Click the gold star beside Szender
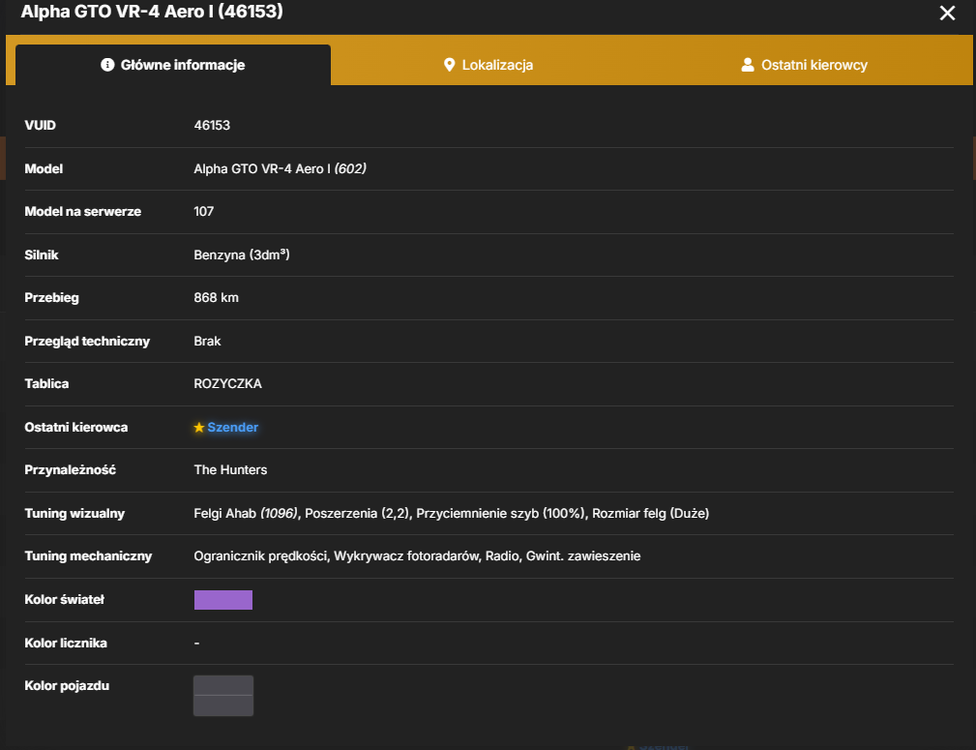The width and height of the screenshot is (976, 750). coord(199,428)
